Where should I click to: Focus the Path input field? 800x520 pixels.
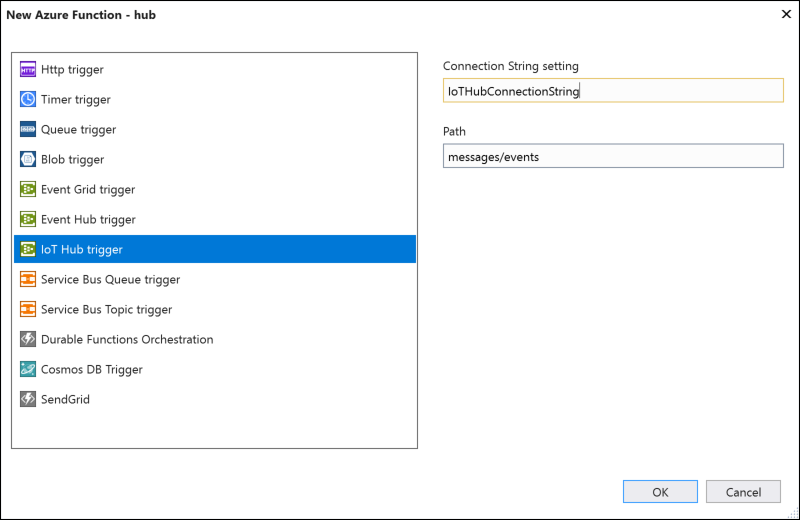point(613,156)
